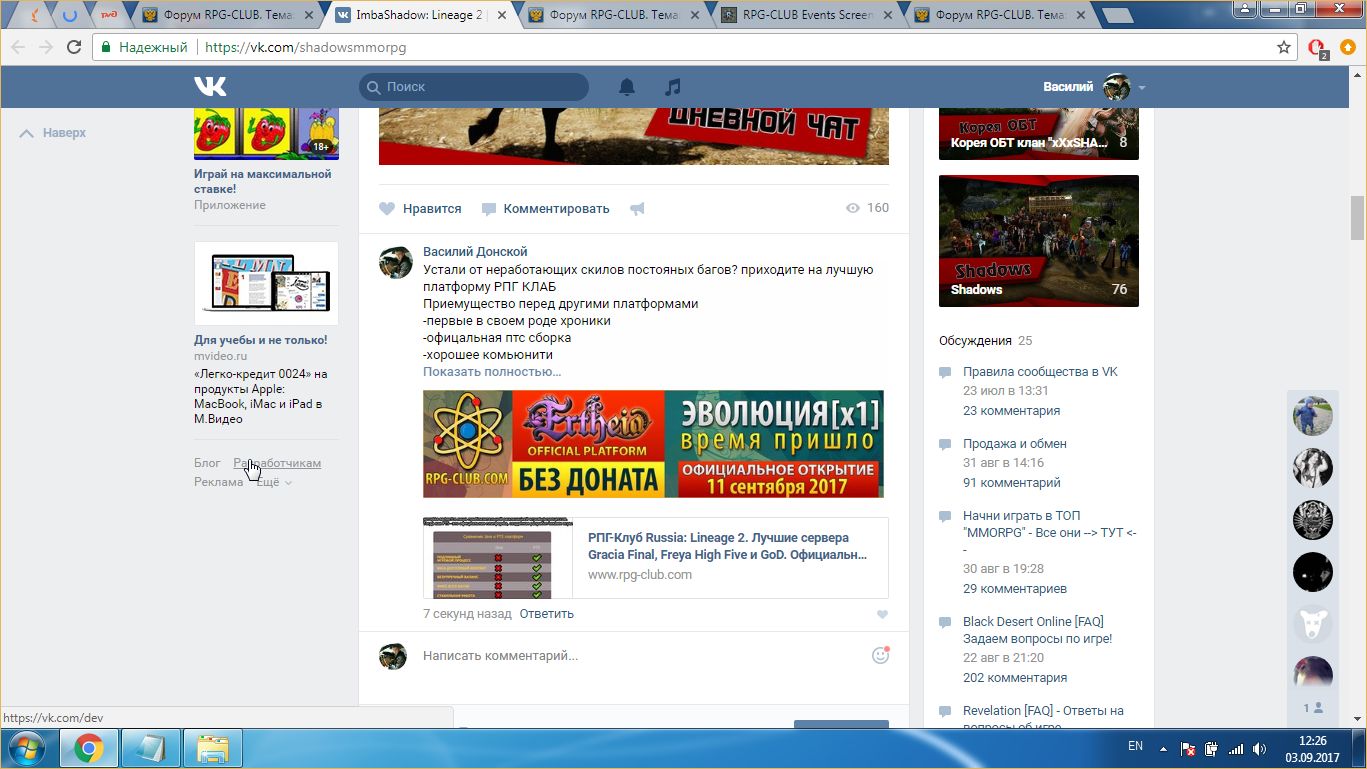This screenshot has width=1367, height=769.
Task: Click Chrome reload button
Action: [x=74, y=47]
